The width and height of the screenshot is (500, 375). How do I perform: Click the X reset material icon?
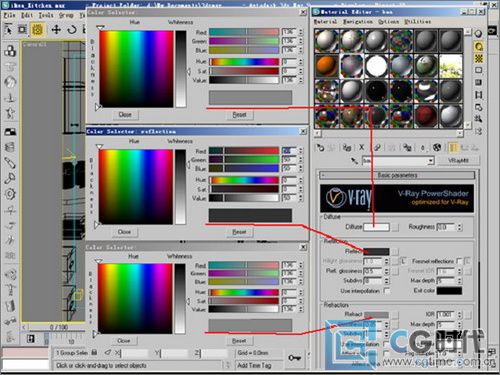pyautogui.click(x=362, y=147)
